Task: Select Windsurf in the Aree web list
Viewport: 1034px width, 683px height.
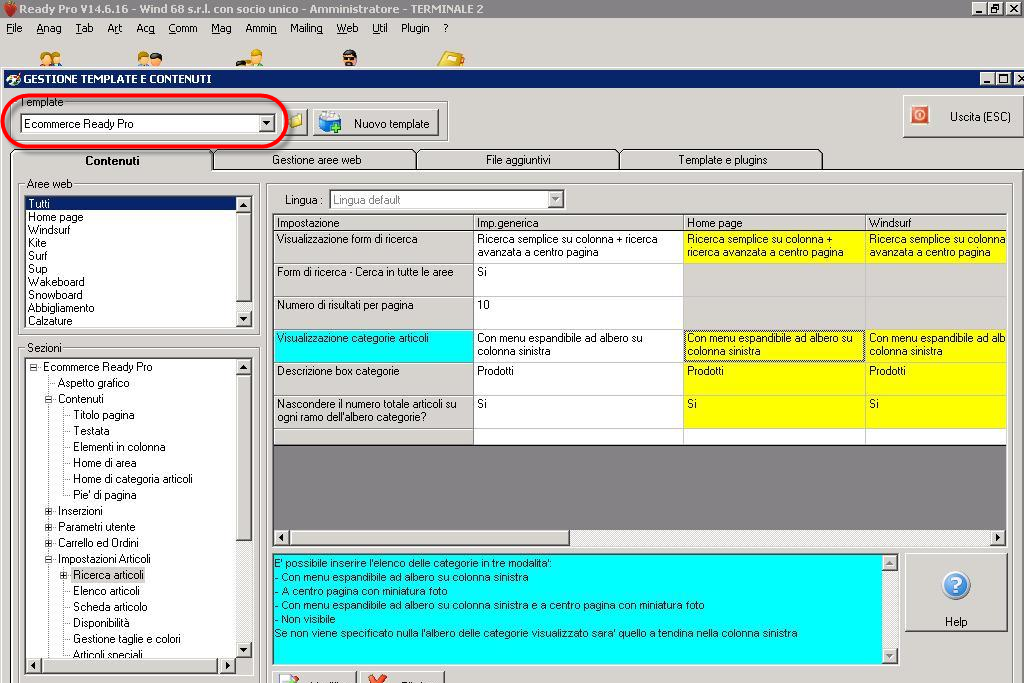Action: [49, 230]
